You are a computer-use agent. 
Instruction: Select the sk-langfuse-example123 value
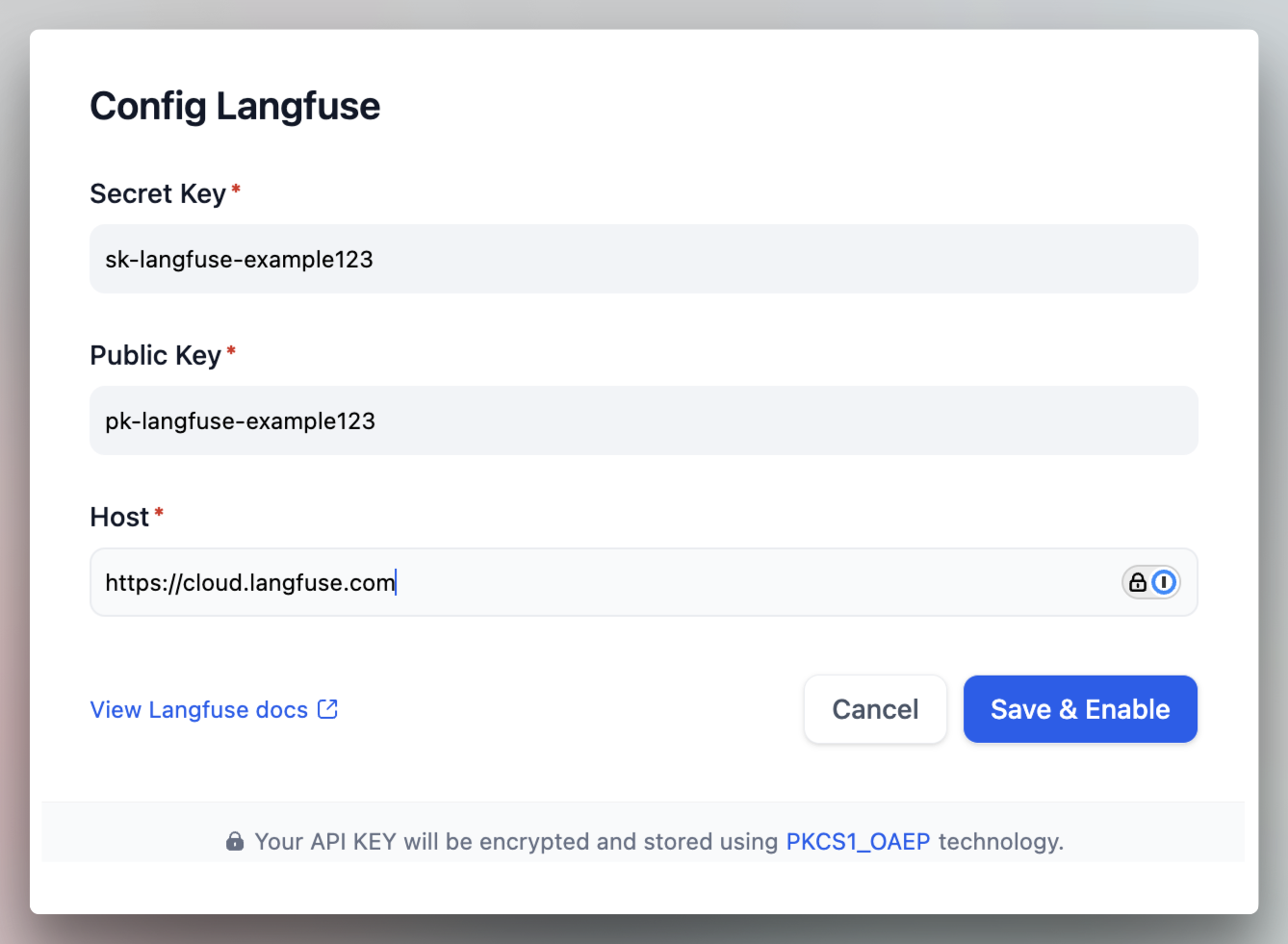239,259
